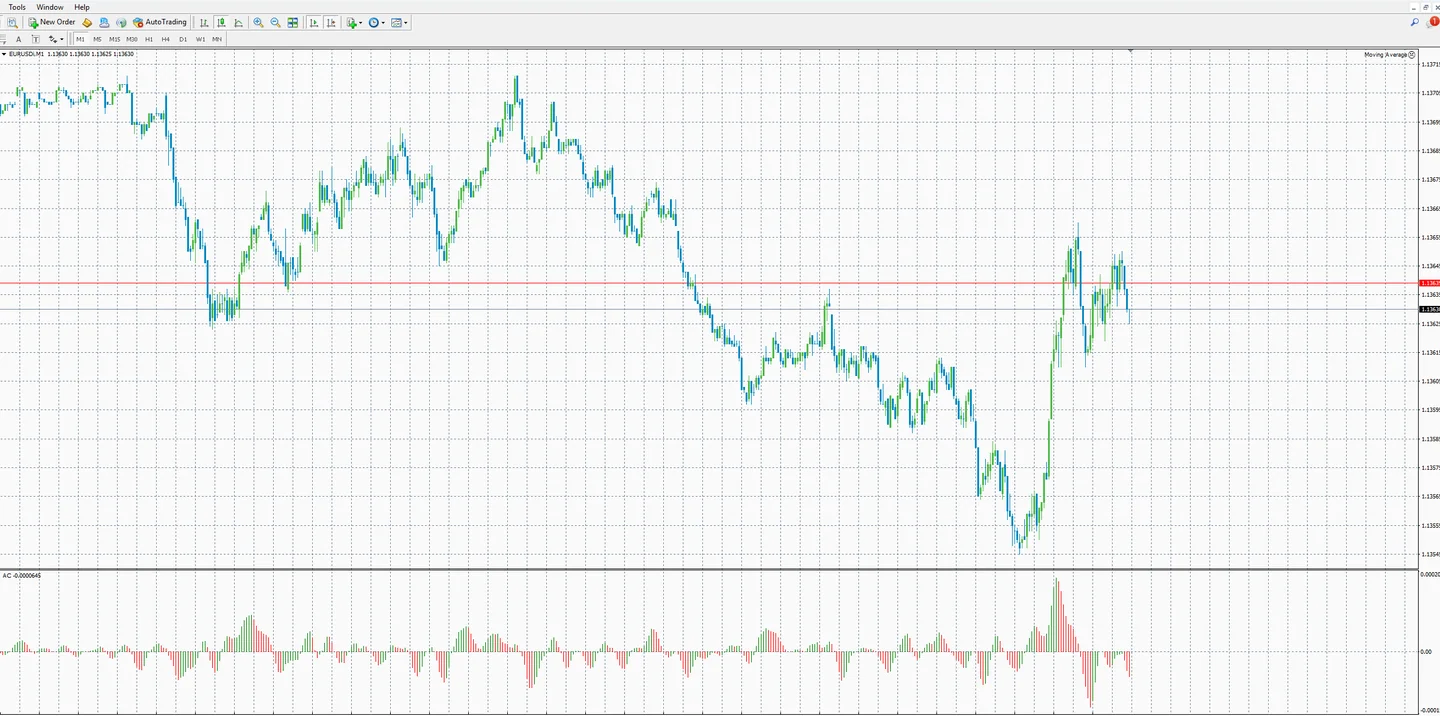Screen dimensions: 1440x716
Task: Click the chart Templates icon
Action: pos(397,22)
